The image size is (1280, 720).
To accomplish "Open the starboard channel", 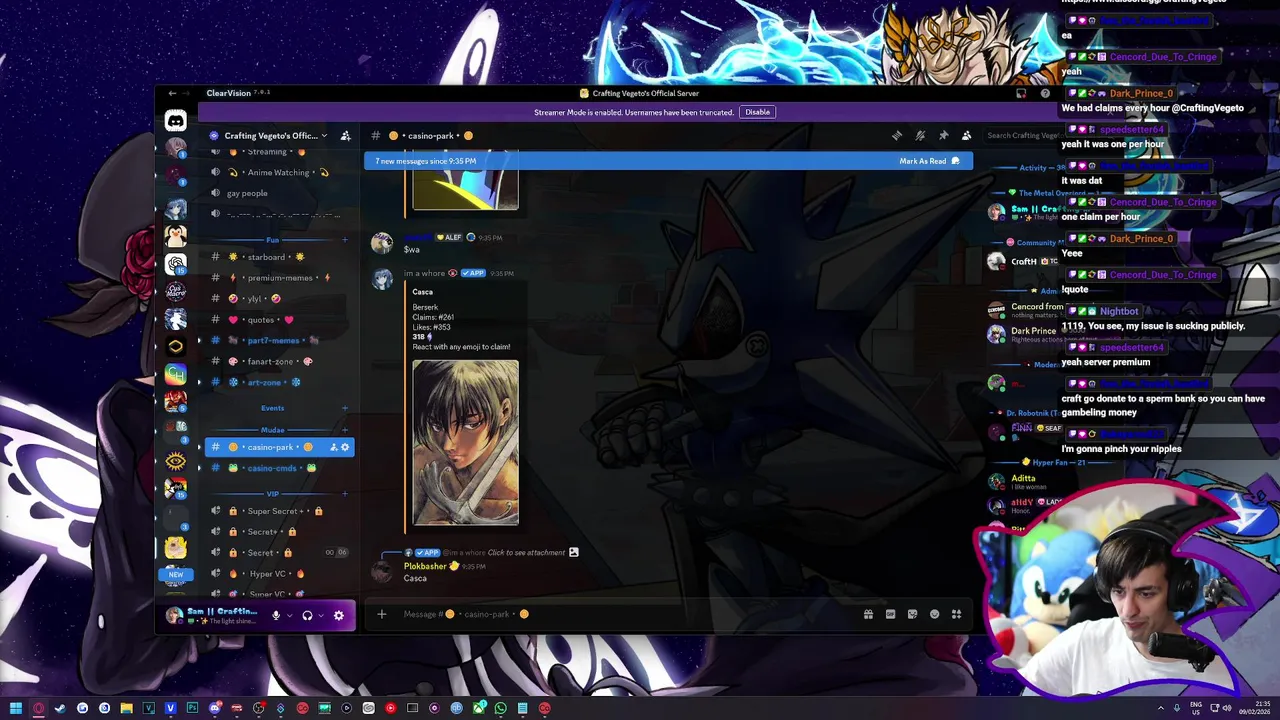I will pos(279,257).
